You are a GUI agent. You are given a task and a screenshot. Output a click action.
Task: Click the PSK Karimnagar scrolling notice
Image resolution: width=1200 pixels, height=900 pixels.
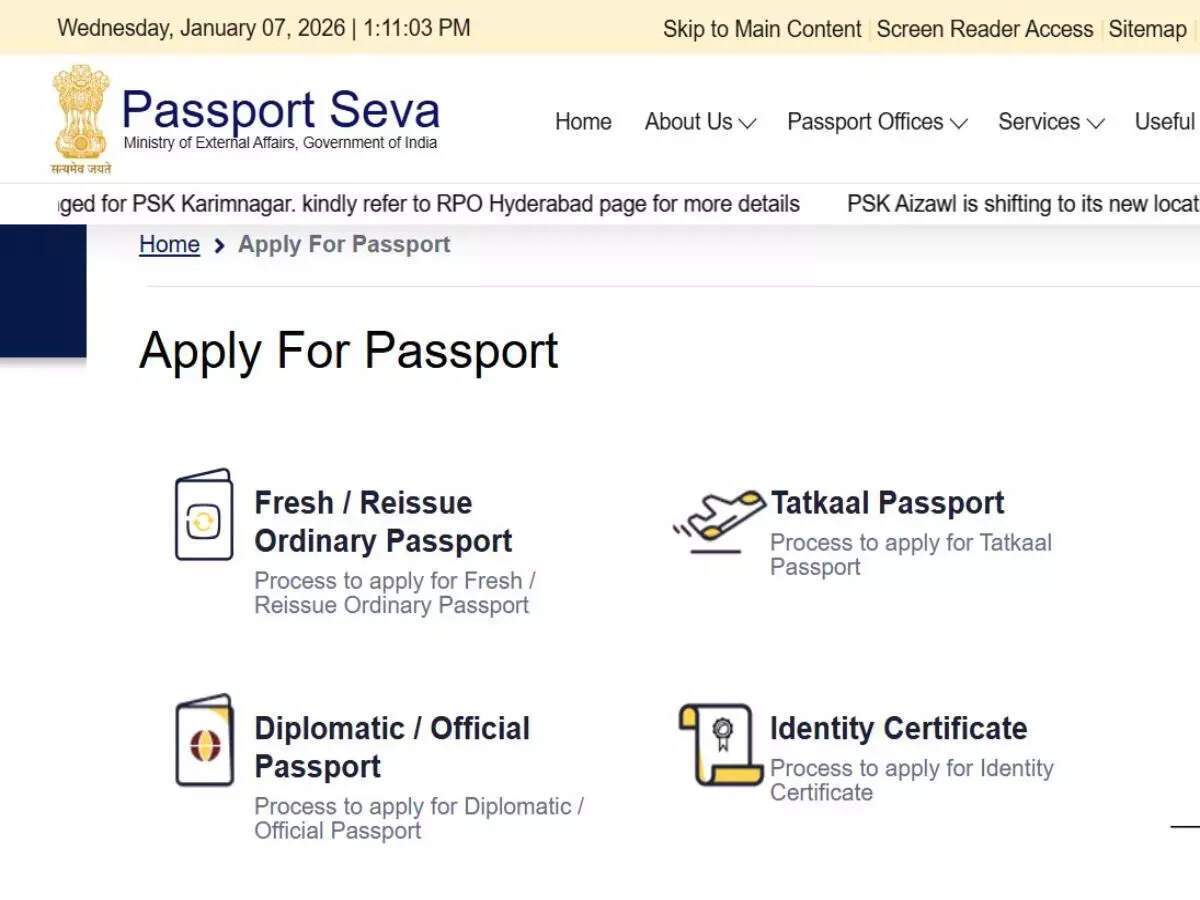[x=430, y=204]
